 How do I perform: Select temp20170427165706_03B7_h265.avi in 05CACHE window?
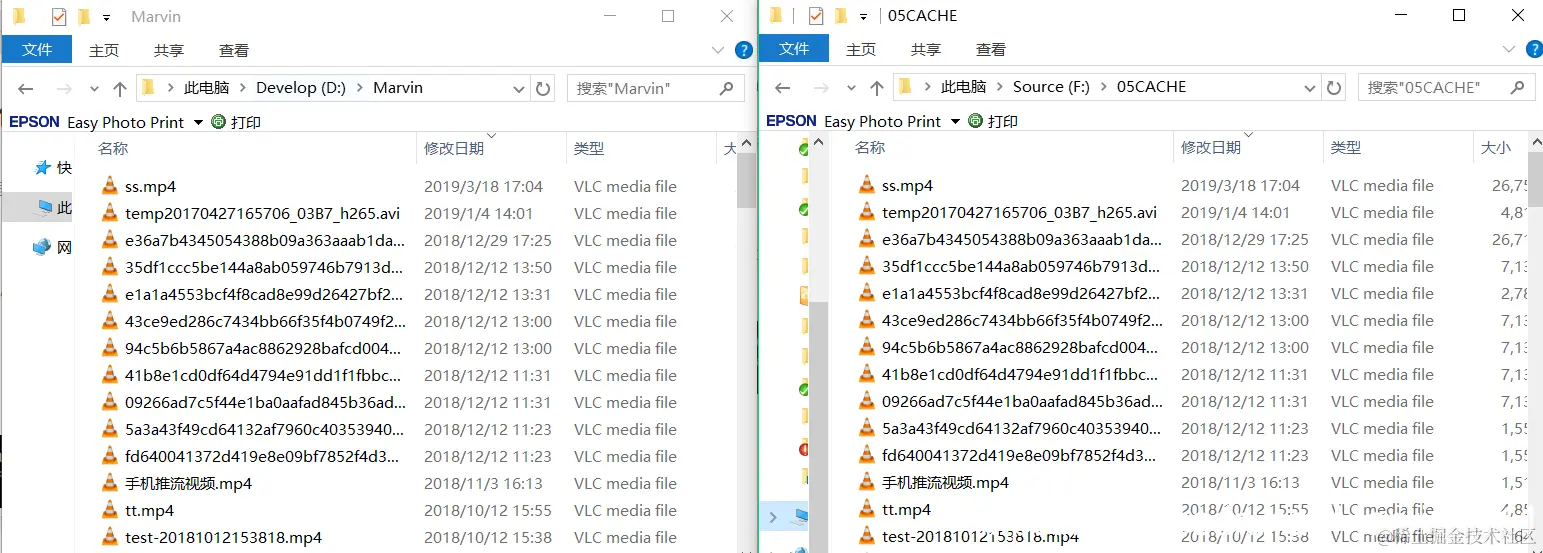click(1020, 212)
